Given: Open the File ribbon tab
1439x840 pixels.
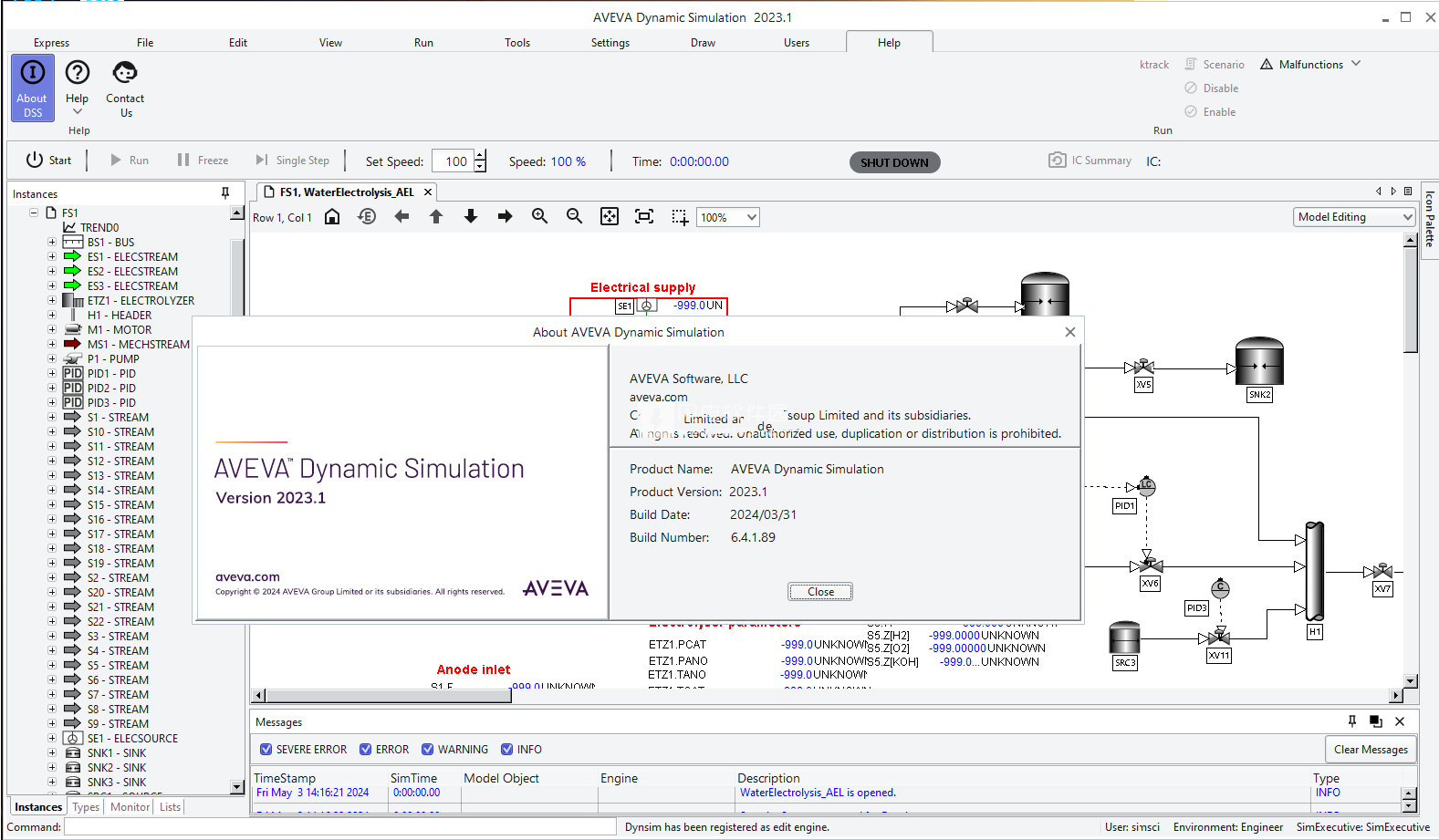Looking at the screenshot, I should (x=145, y=42).
